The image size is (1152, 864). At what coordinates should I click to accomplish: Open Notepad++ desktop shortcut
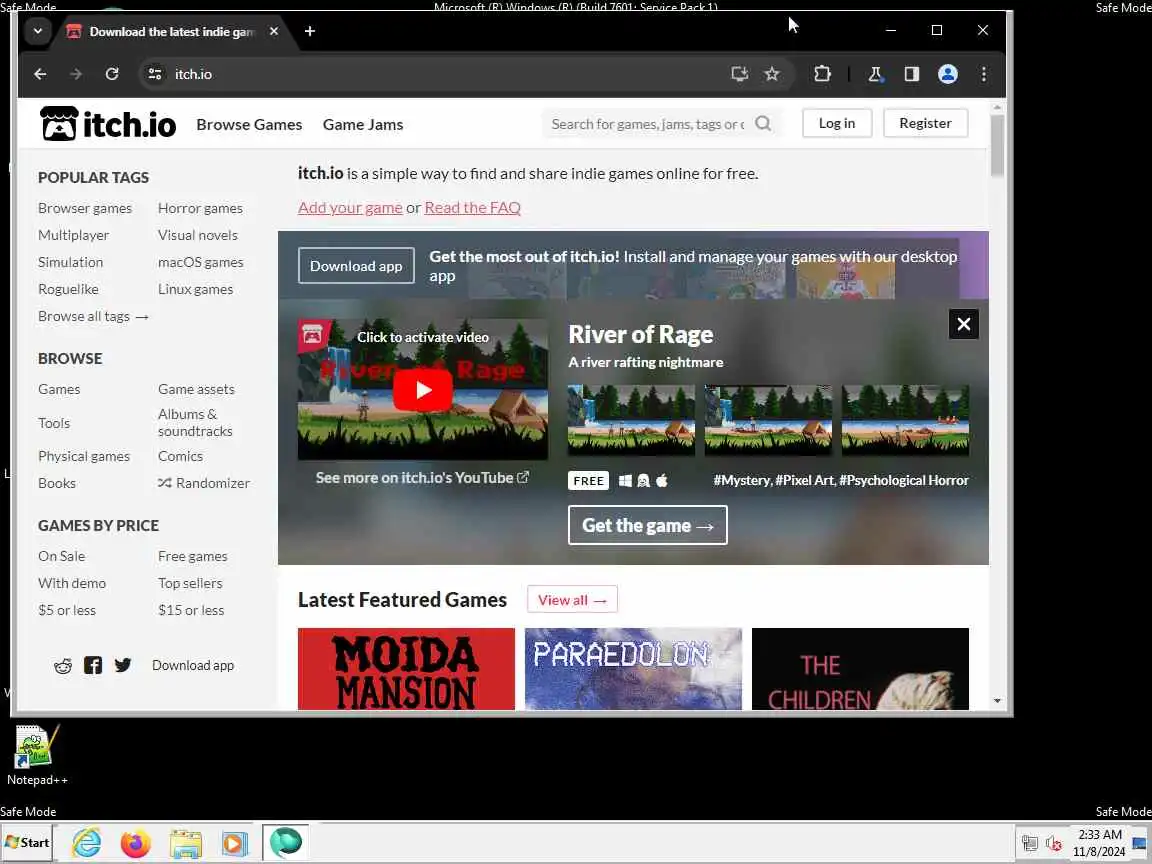(36, 755)
